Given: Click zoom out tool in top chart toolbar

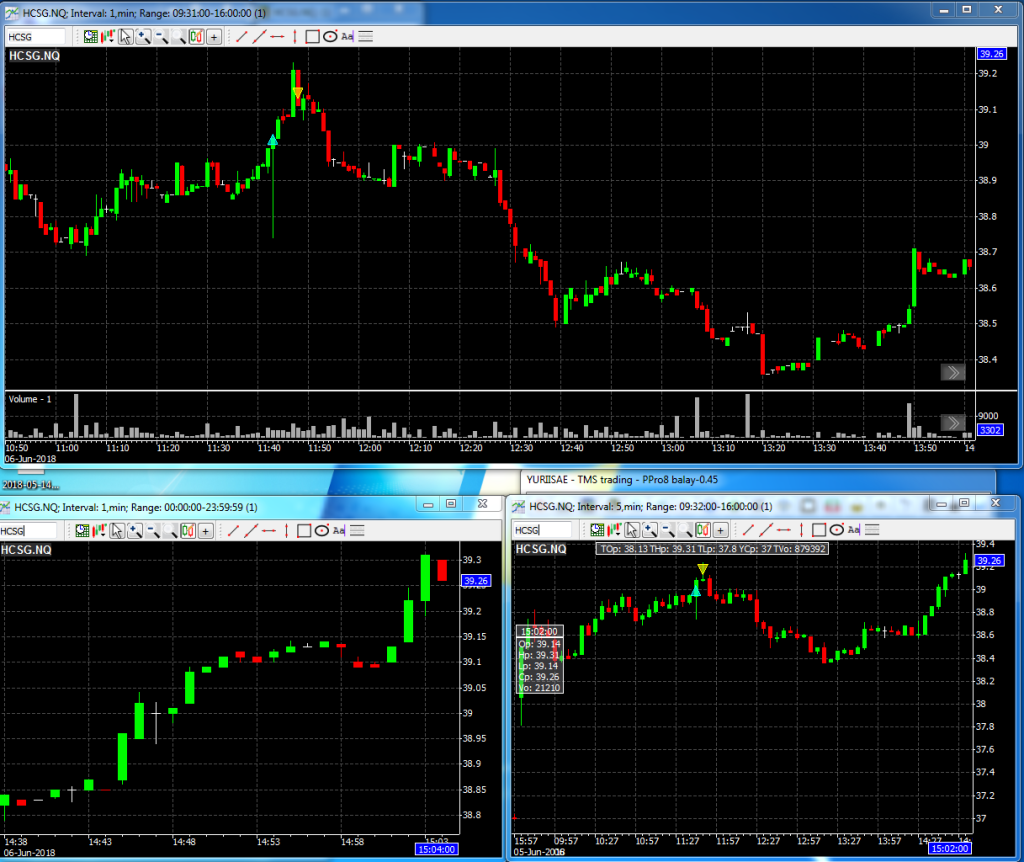Looking at the screenshot, I should point(161,36).
